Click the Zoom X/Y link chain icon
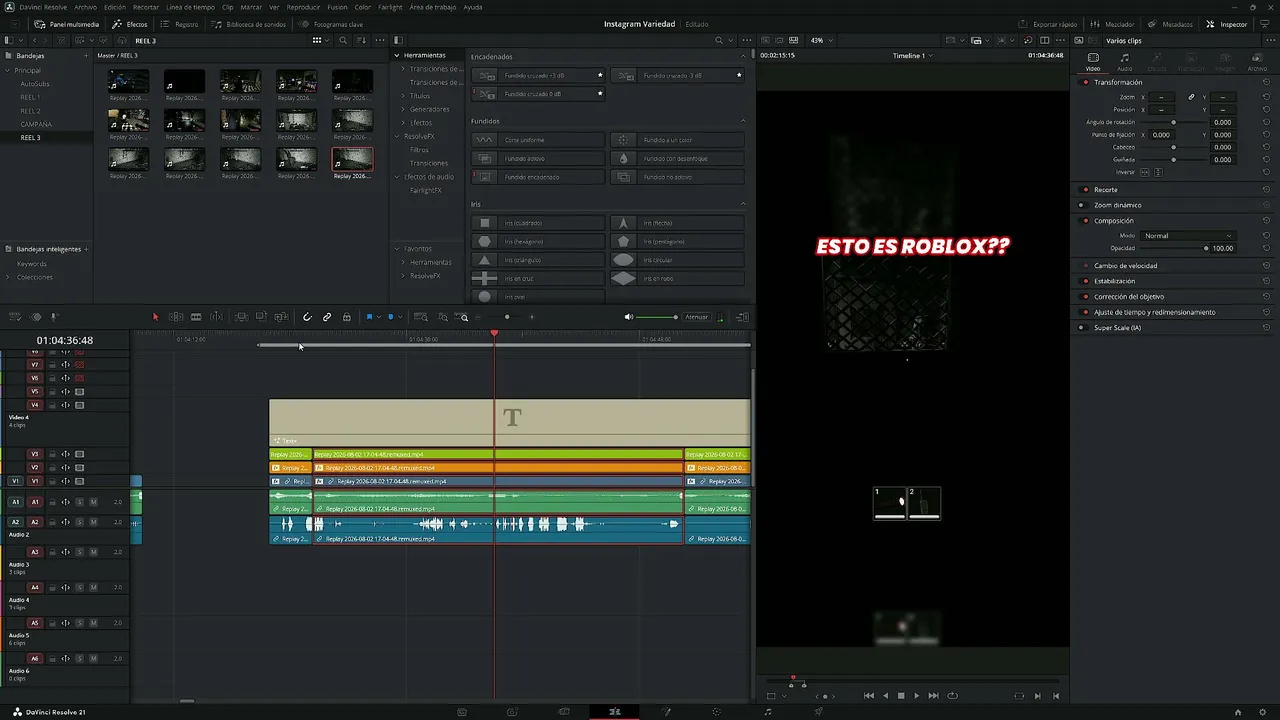The image size is (1280, 720). 1191,97
